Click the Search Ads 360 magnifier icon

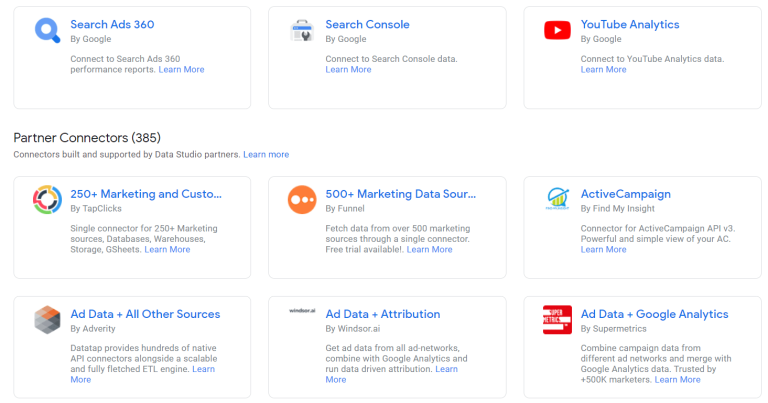tap(46, 31)
